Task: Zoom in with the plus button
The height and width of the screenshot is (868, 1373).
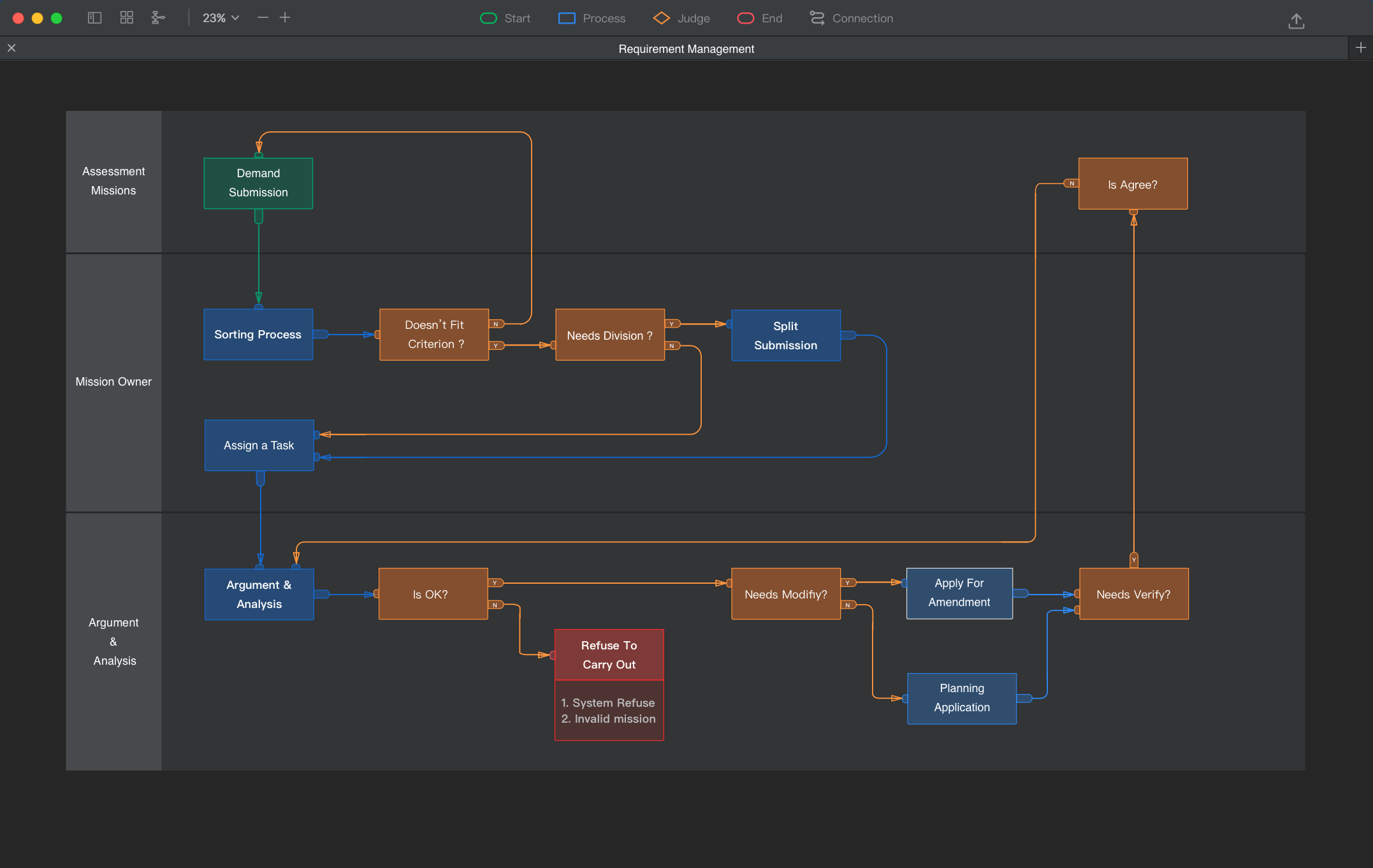Action: click(x=285, y=18)
